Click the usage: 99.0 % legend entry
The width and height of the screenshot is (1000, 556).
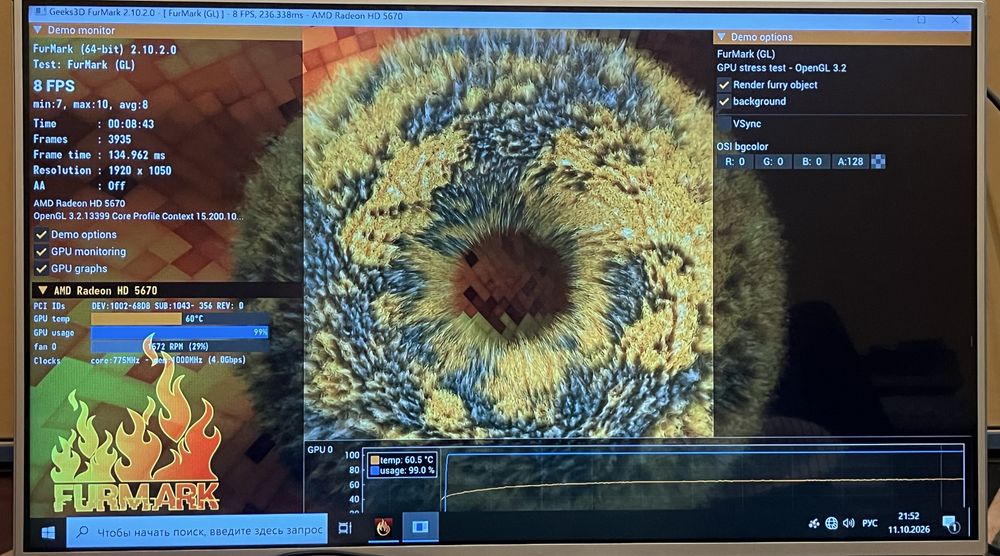pyautogui.click(x=402, y=471)
